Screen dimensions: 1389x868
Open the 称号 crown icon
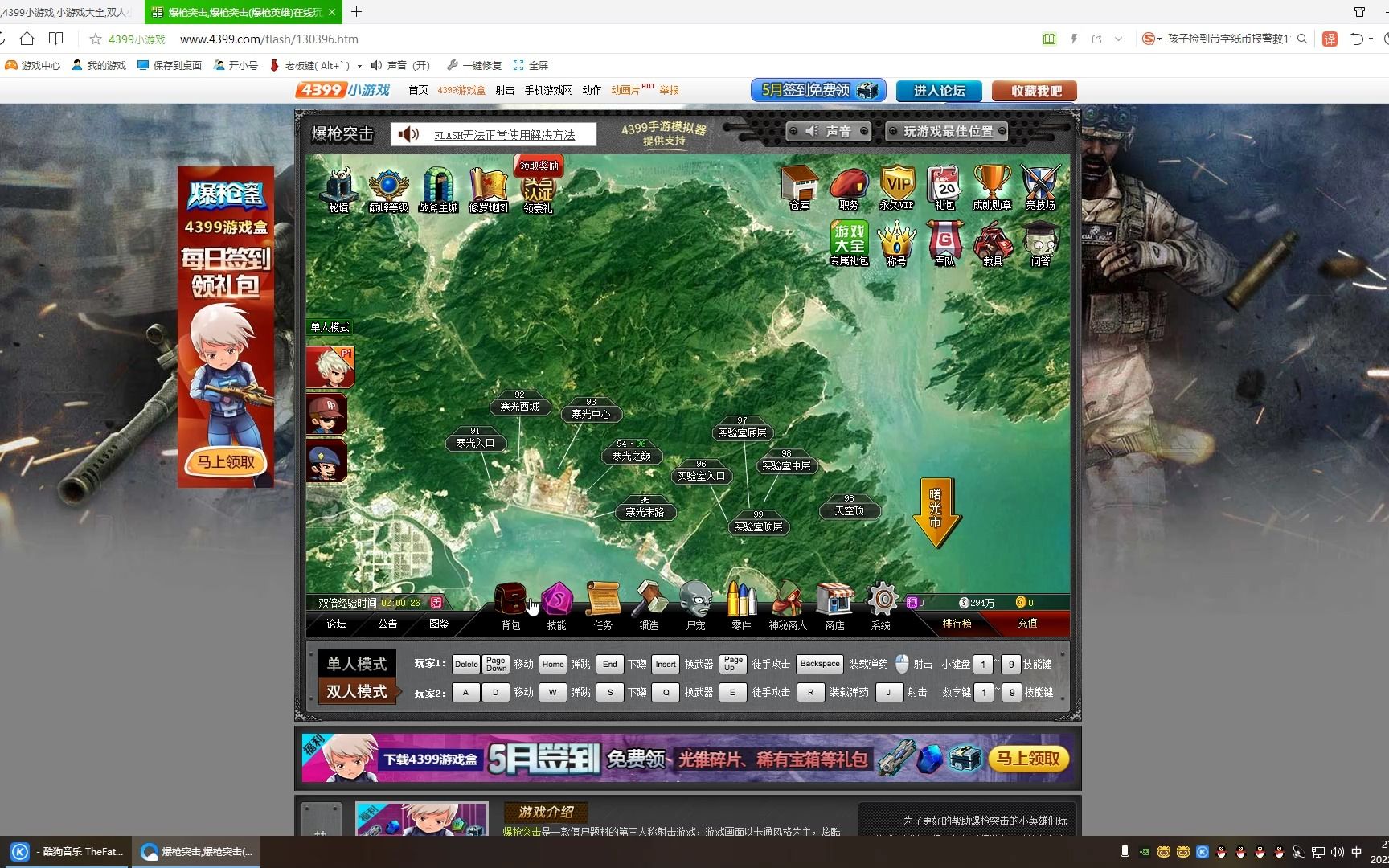(x=896, y=244)
